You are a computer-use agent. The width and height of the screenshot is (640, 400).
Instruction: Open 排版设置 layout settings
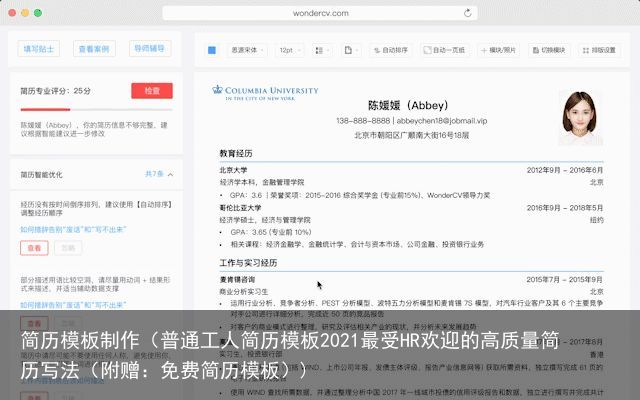pos(599,50)
